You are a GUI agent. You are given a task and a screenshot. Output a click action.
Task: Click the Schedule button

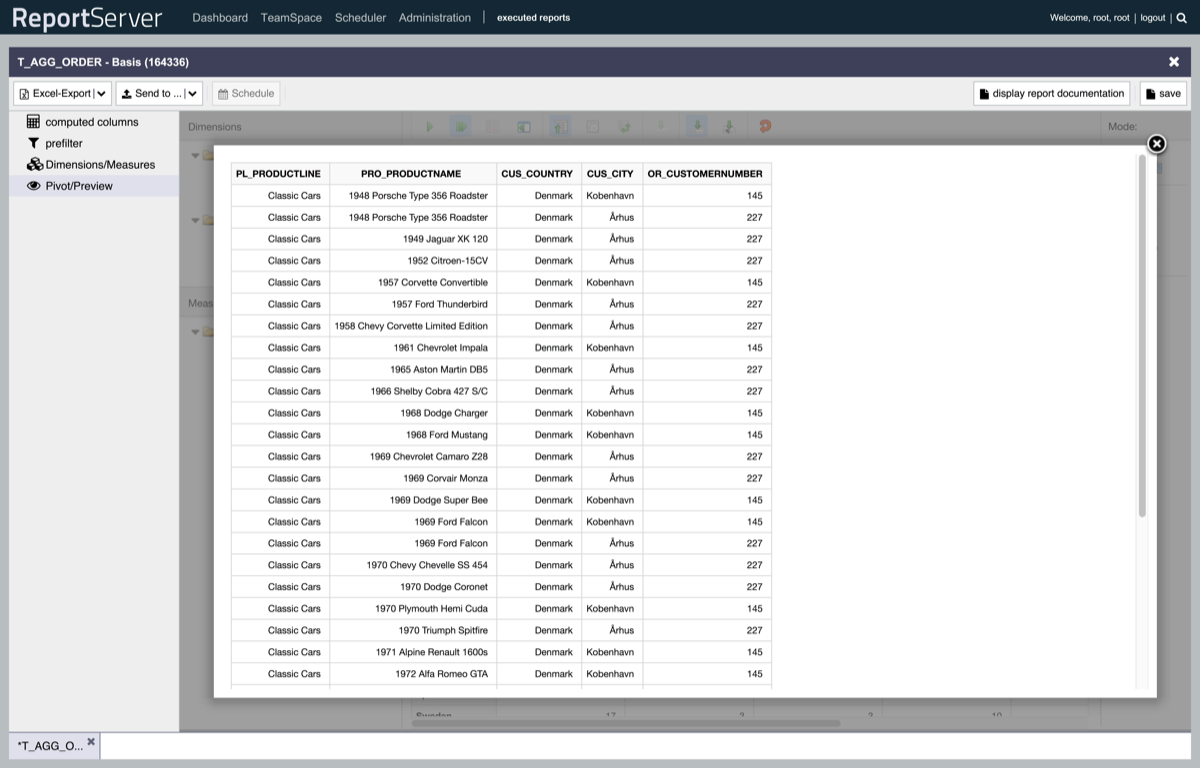click(246, 93)
